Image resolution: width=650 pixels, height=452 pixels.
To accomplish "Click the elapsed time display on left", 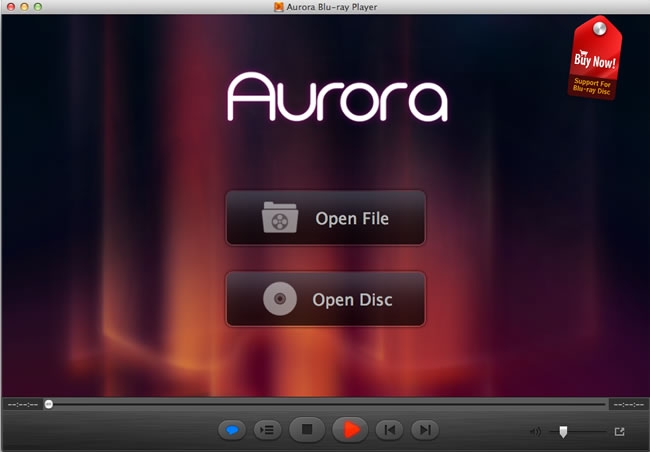I will (x=22, y=404).
